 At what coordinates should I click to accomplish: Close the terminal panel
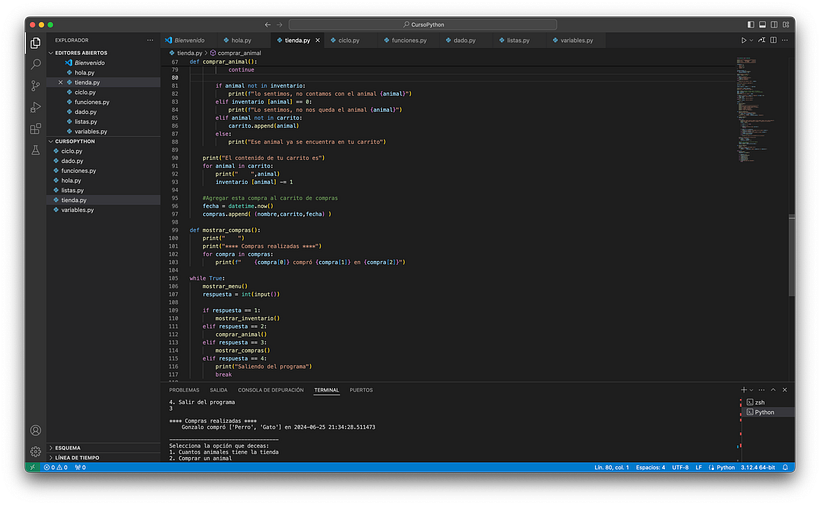click(x=784, y=390)
